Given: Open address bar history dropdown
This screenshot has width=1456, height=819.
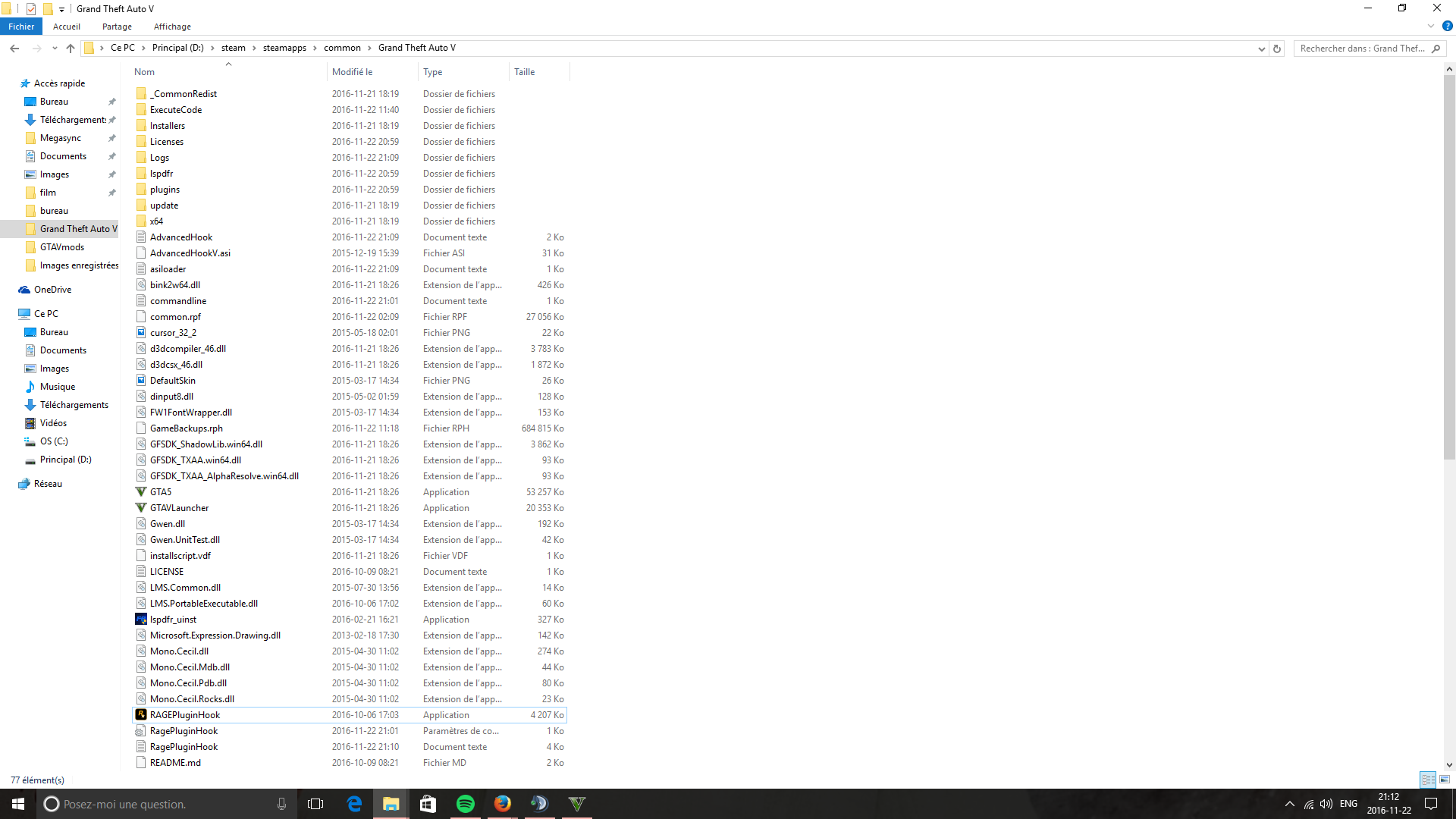Looking at the screenshot, I should click(1262, 49).
